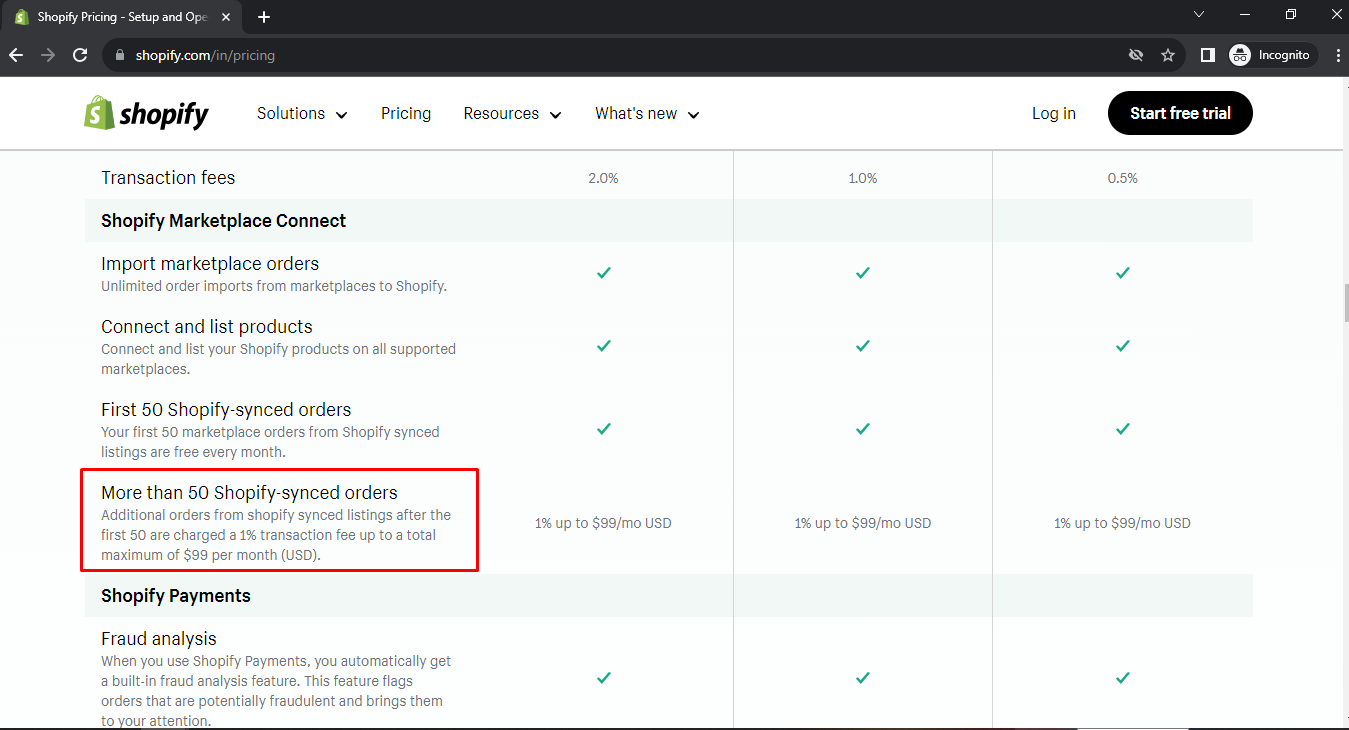Viewport: 1349px width, 730px height.
Task: Open the browser side panel
Action: tap(1207, 55)
